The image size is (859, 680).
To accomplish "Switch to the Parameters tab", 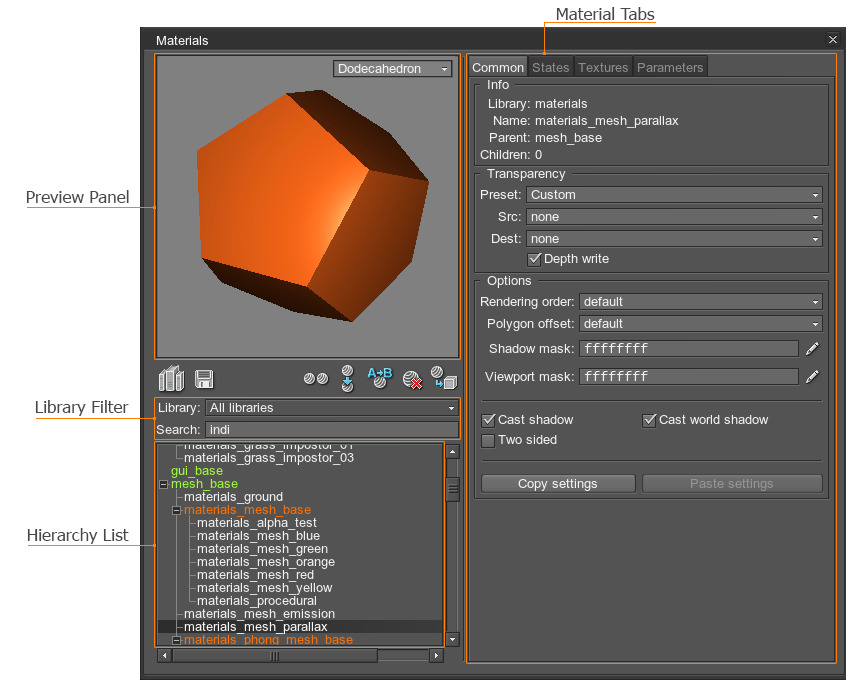I will point(670,67).
